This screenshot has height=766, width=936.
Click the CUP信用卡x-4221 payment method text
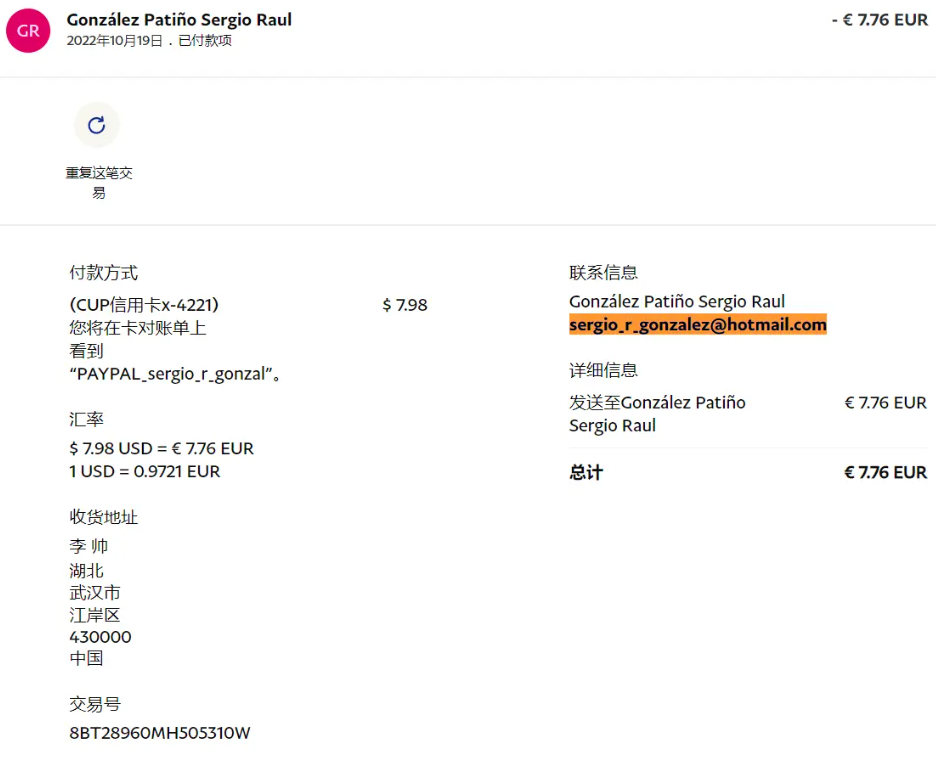144,304
